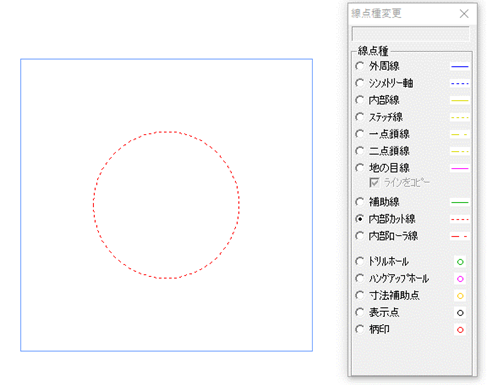
Task: Click the magenta 地の目線 line sample
Action: (460, 168)
